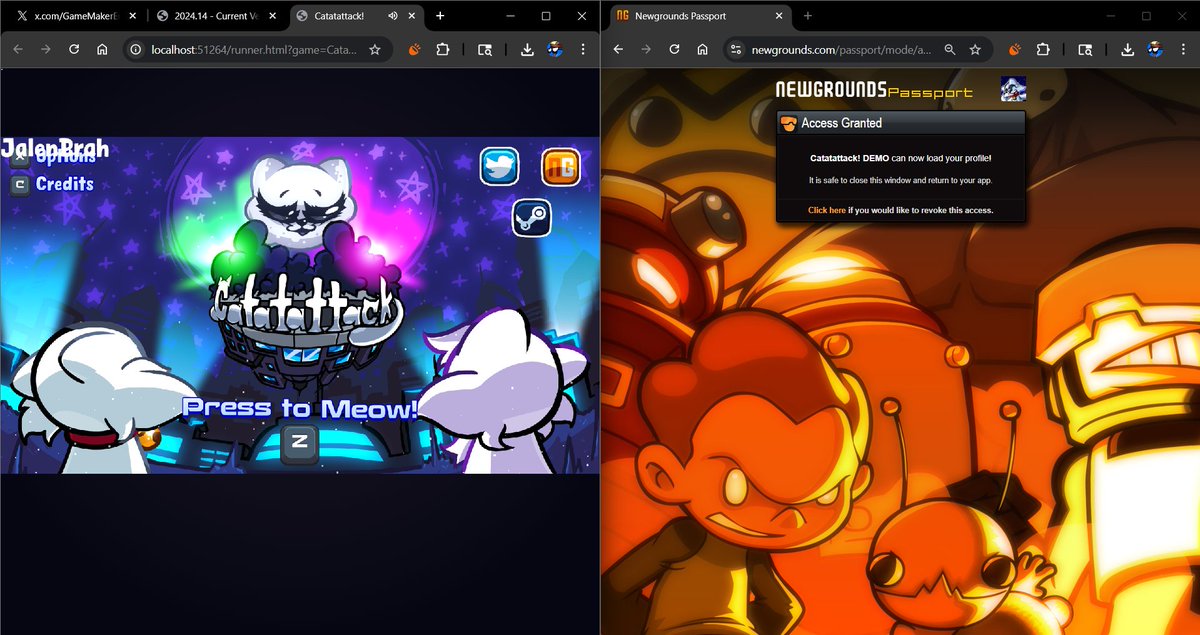This screenshot has height=635, width=1200.
Task: Close the 2024.14 - Current Version tab
Action: pyautogui.click(x=273, y=16)
